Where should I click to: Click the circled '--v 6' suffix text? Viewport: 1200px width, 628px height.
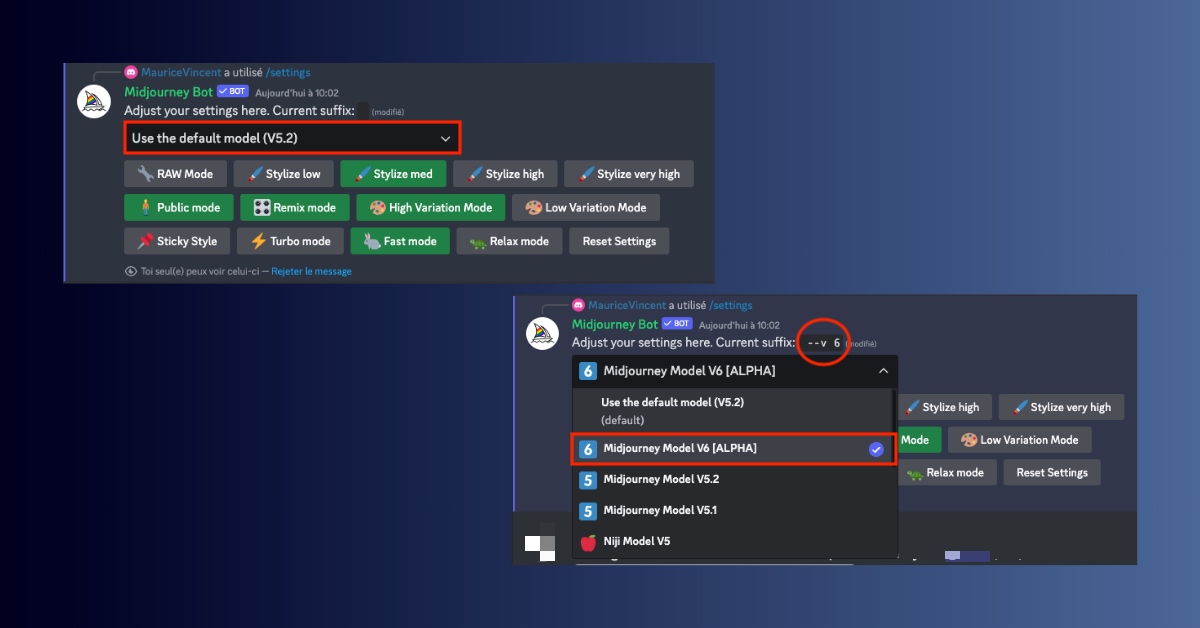coord(824,343)
